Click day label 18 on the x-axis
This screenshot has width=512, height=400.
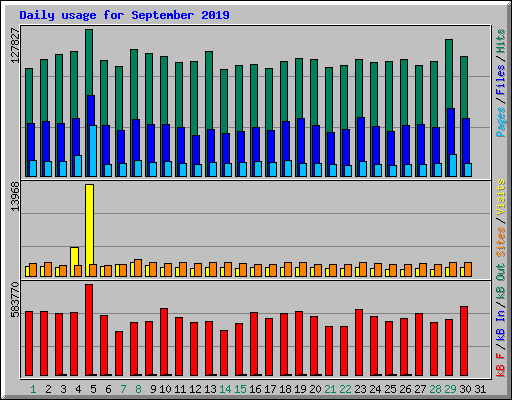click(x=285, y=389)
